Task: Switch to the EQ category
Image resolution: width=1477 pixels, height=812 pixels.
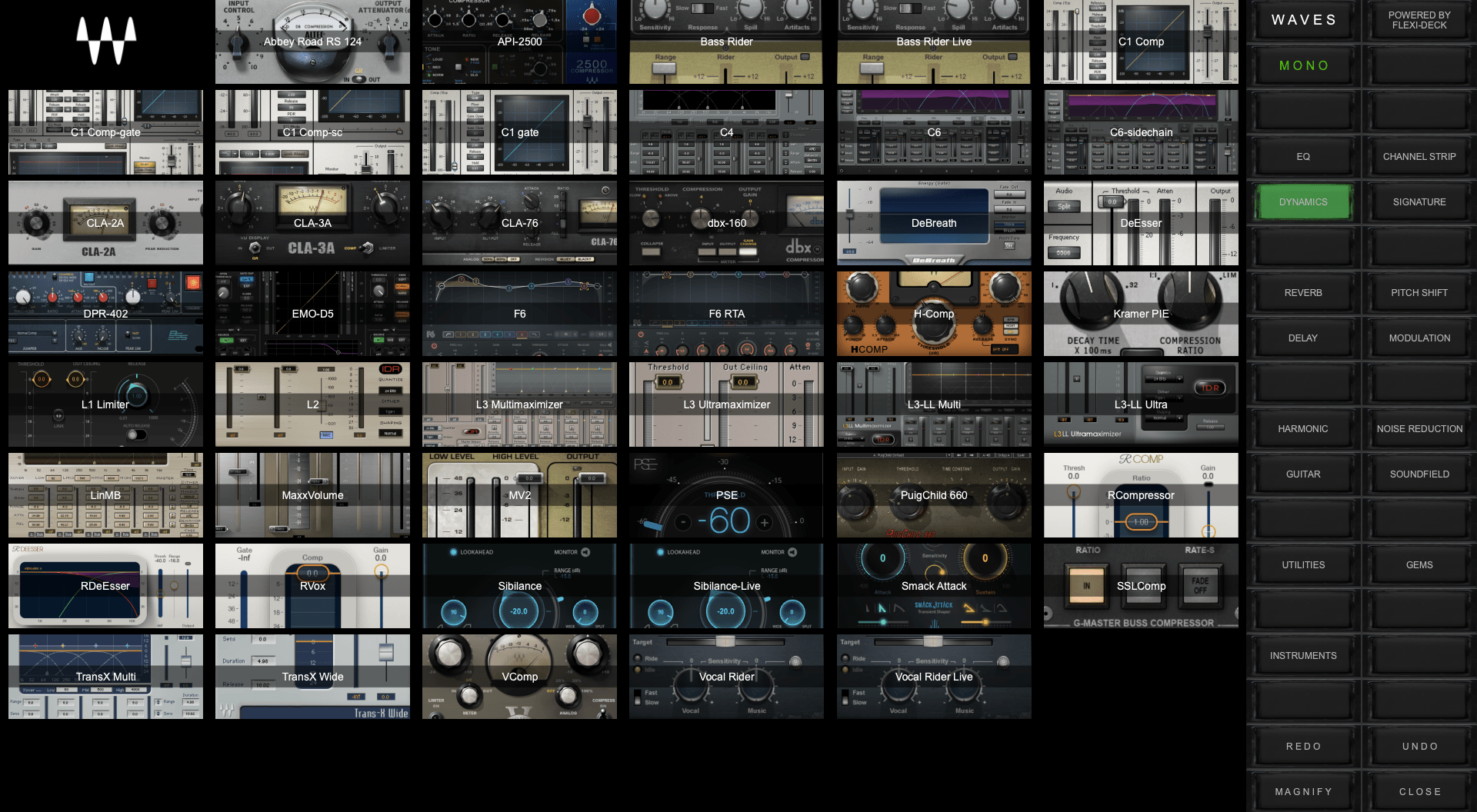Action: click(1303, 157)
